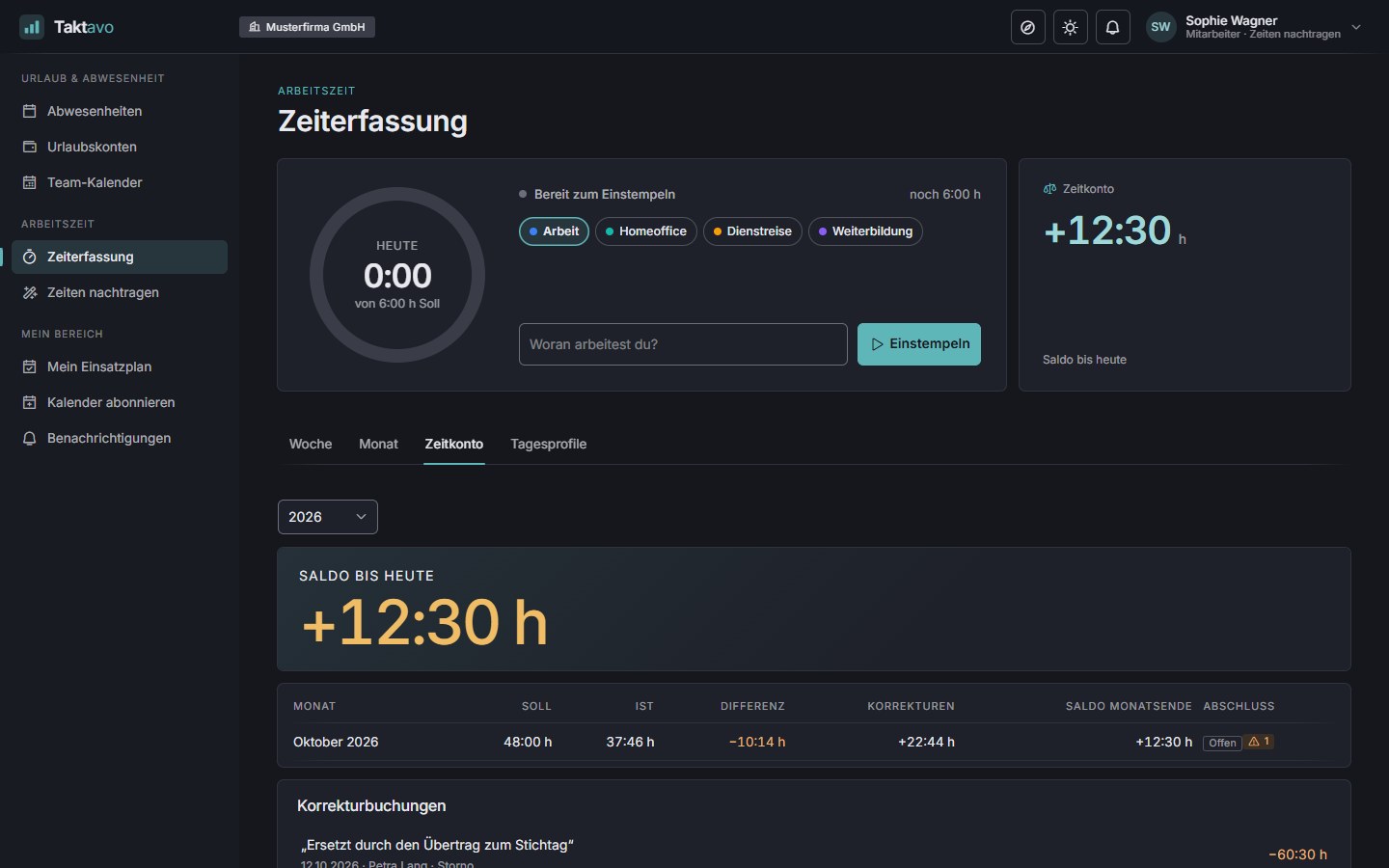Click the Oktober 2026 month cell

pyautogui.click(x=336, y=742)
